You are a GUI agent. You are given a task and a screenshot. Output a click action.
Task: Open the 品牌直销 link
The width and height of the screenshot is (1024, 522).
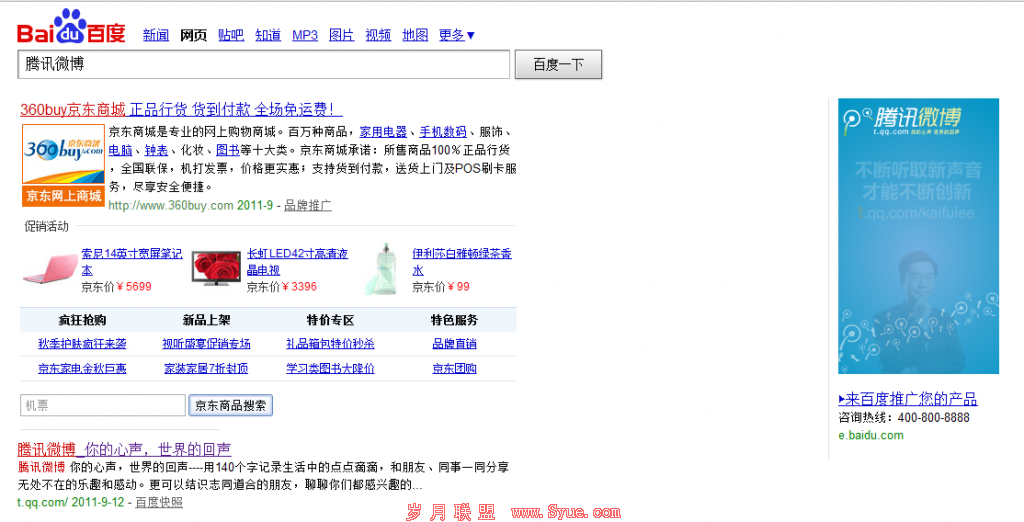click(455, 344)
